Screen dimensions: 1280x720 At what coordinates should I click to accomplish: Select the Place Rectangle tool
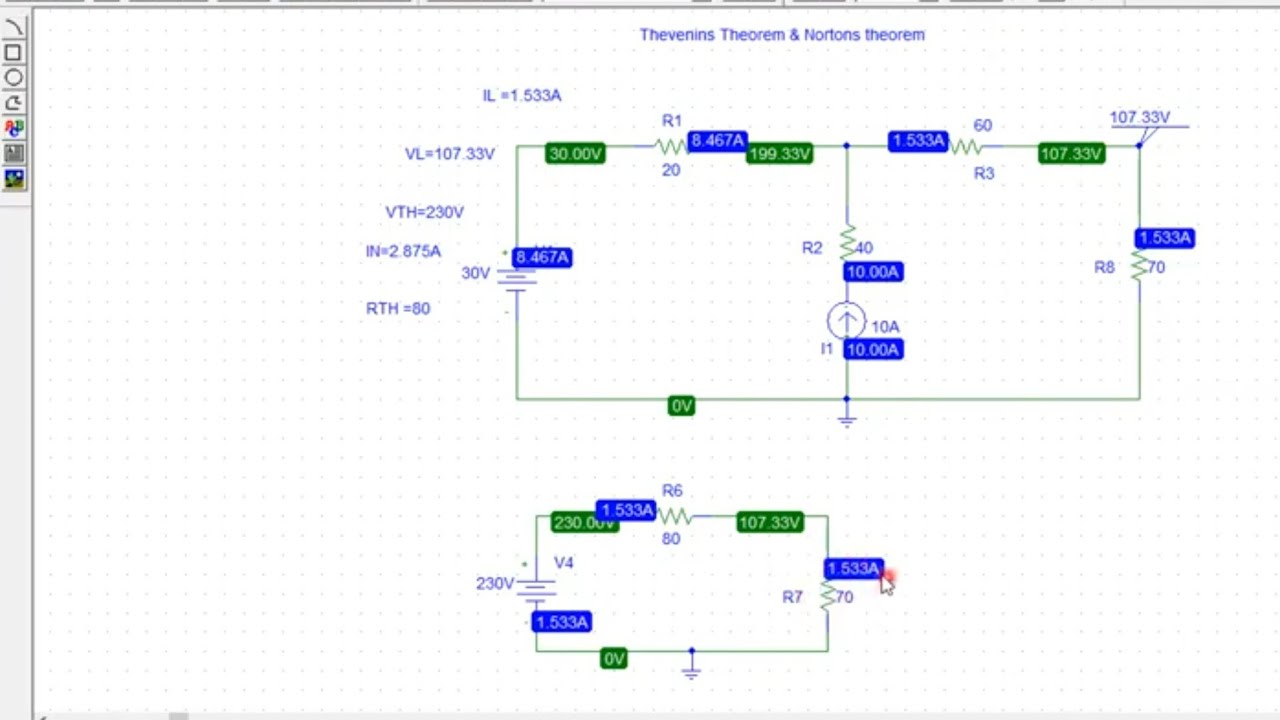[14, 53]
